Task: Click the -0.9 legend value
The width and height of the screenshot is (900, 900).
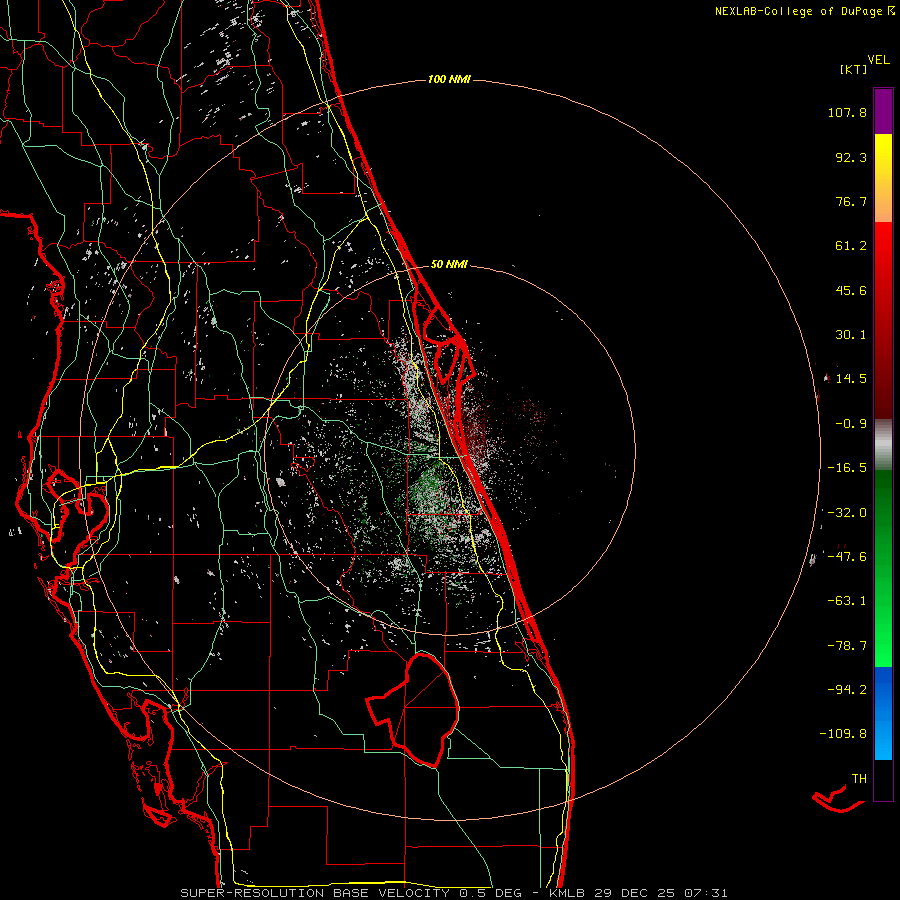Action: point(851,424)
